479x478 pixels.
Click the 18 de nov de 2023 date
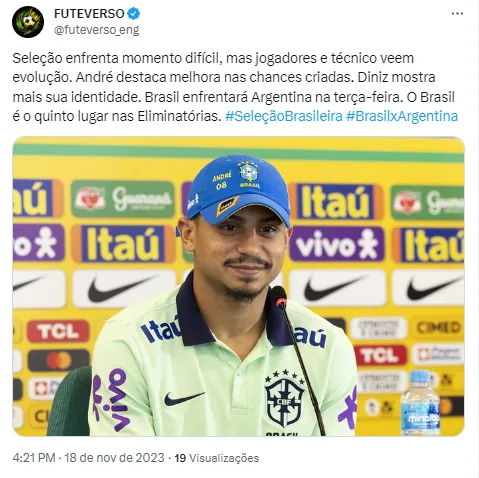[x=114, y=458]
